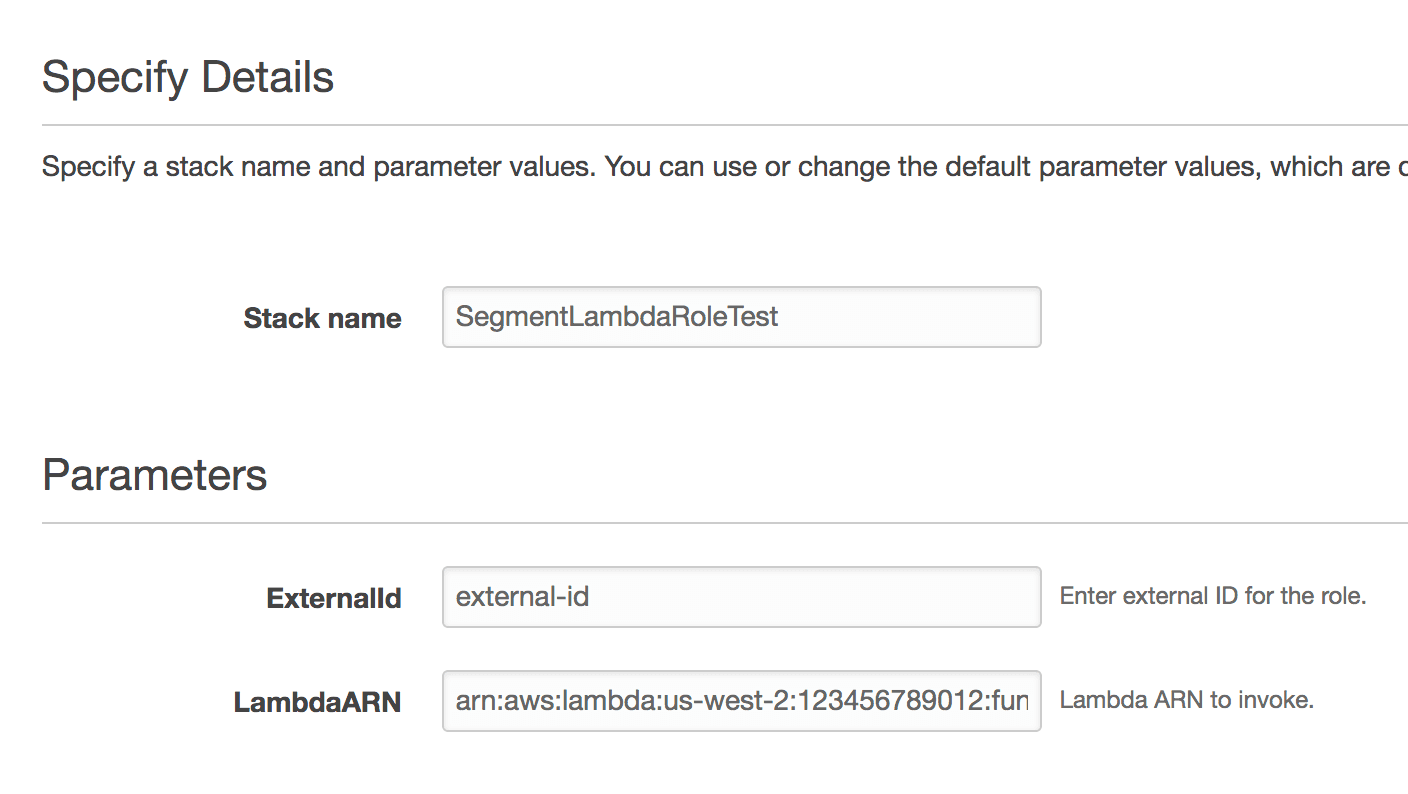Click the ExternalId label
Image resolution: width=1408 pixels, height=794 pixels.
pos(333,598)
